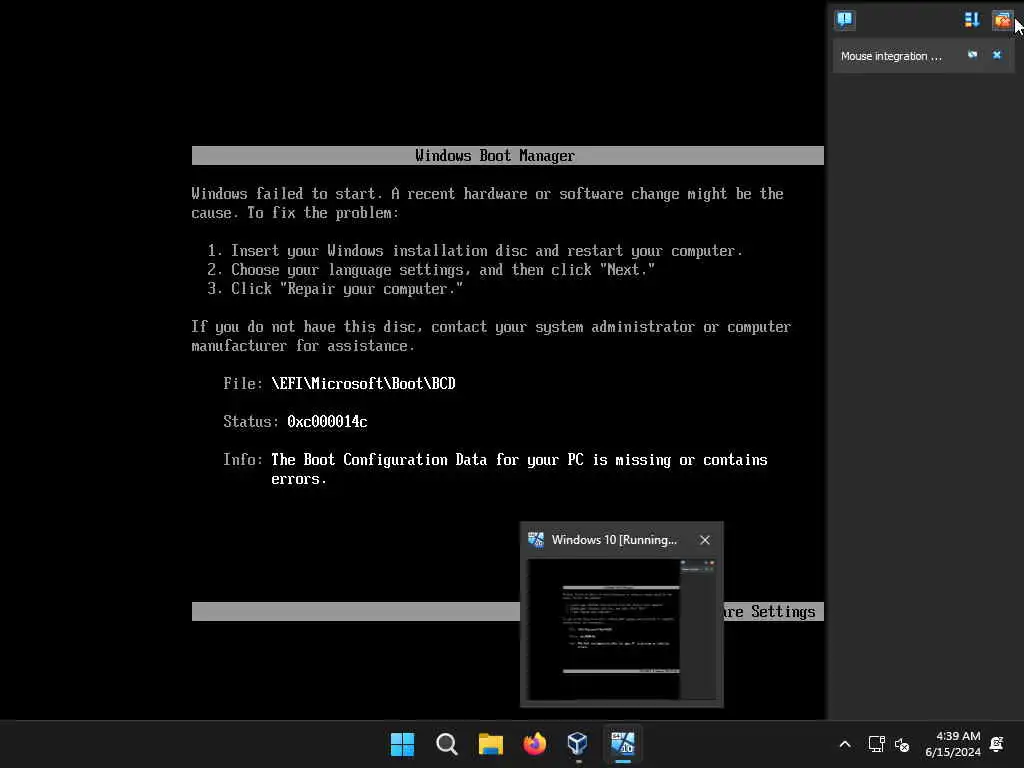Expand the hidden system tray icons
The image size is (1024, 768).
point(844,744)
